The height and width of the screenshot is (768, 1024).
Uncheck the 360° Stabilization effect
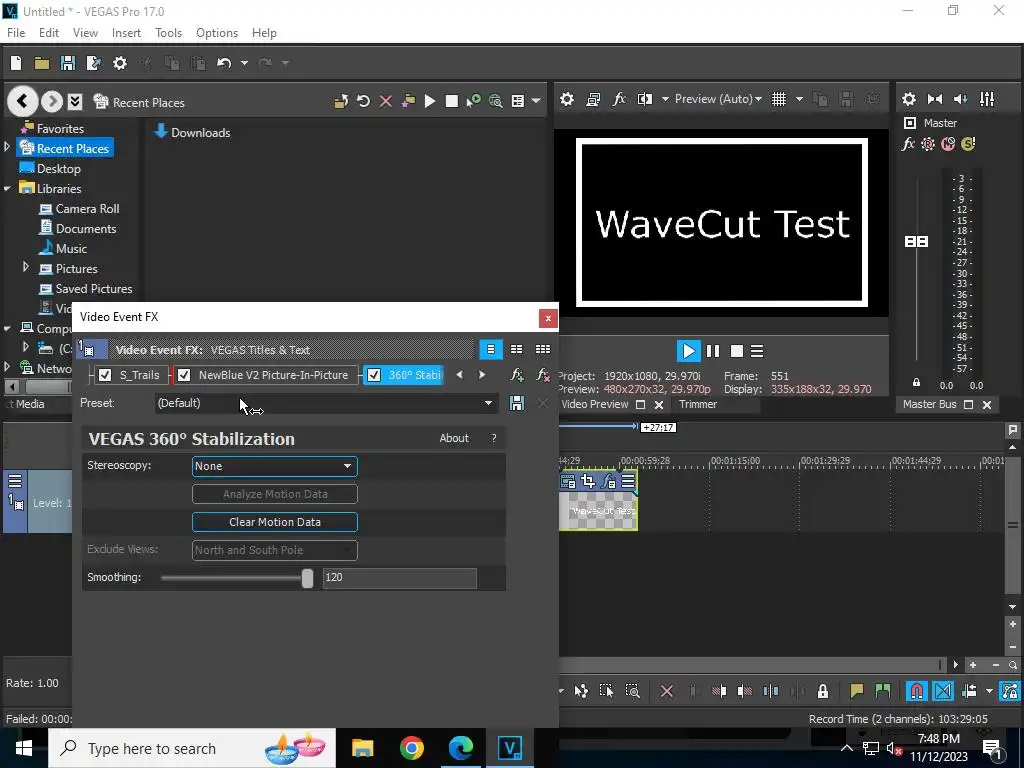[x=374, y=375]
